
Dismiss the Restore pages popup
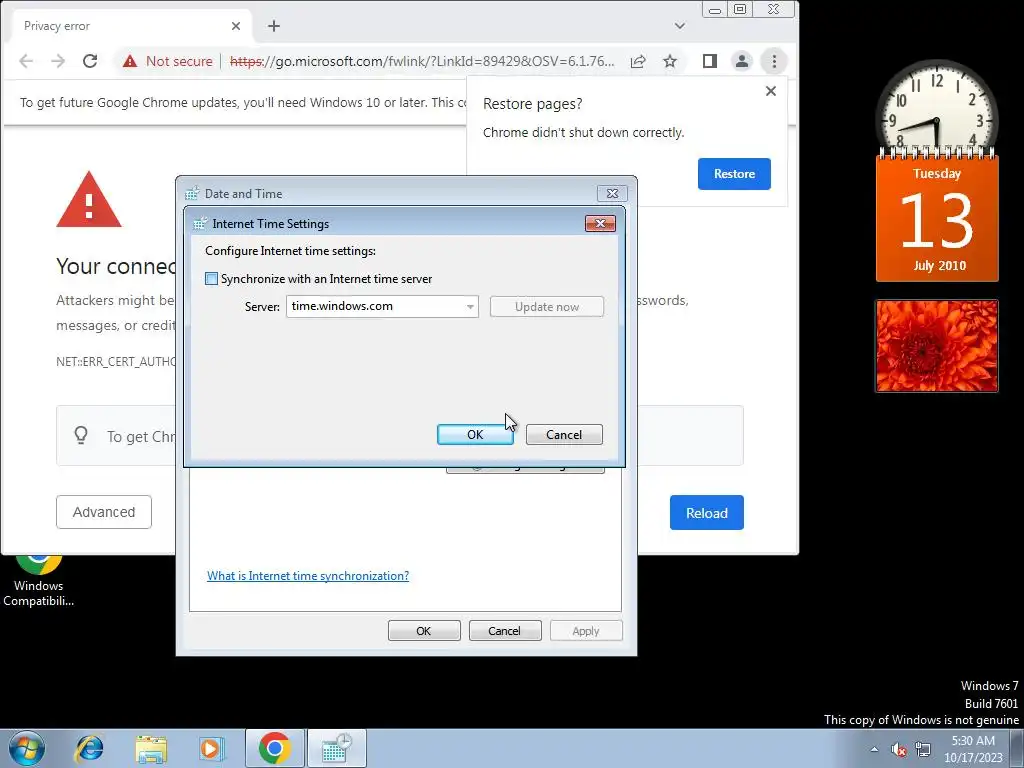click(x=771, y=91)
